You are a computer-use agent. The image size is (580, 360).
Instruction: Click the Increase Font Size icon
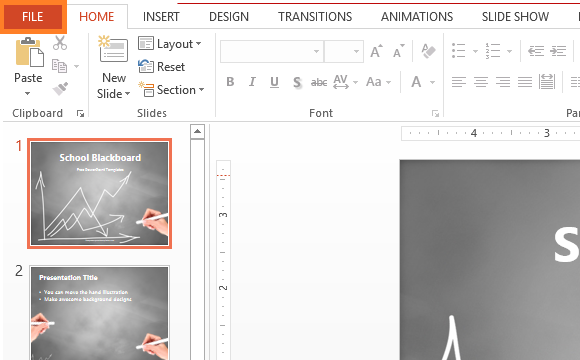tap(377, 51)
